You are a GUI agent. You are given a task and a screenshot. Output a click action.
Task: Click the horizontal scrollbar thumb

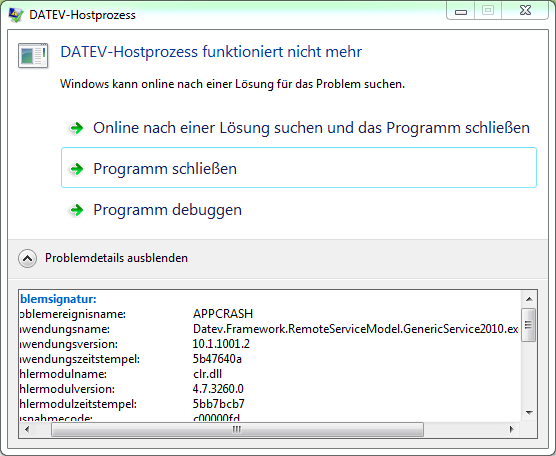tap(237, 429)
